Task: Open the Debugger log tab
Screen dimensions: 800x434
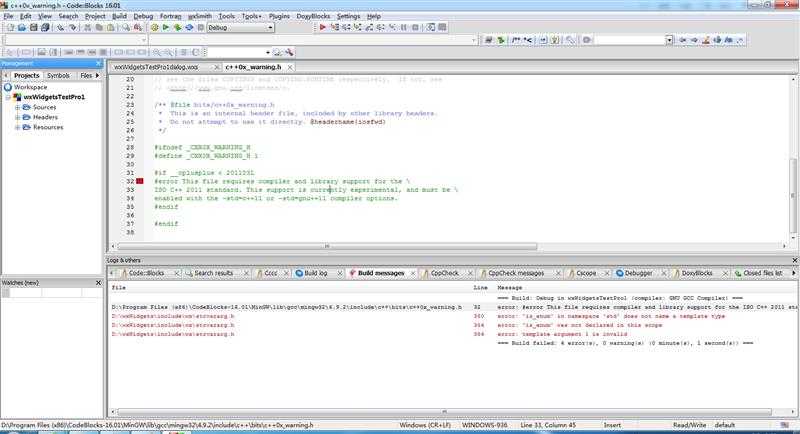Action: click(x=638, y=273)
